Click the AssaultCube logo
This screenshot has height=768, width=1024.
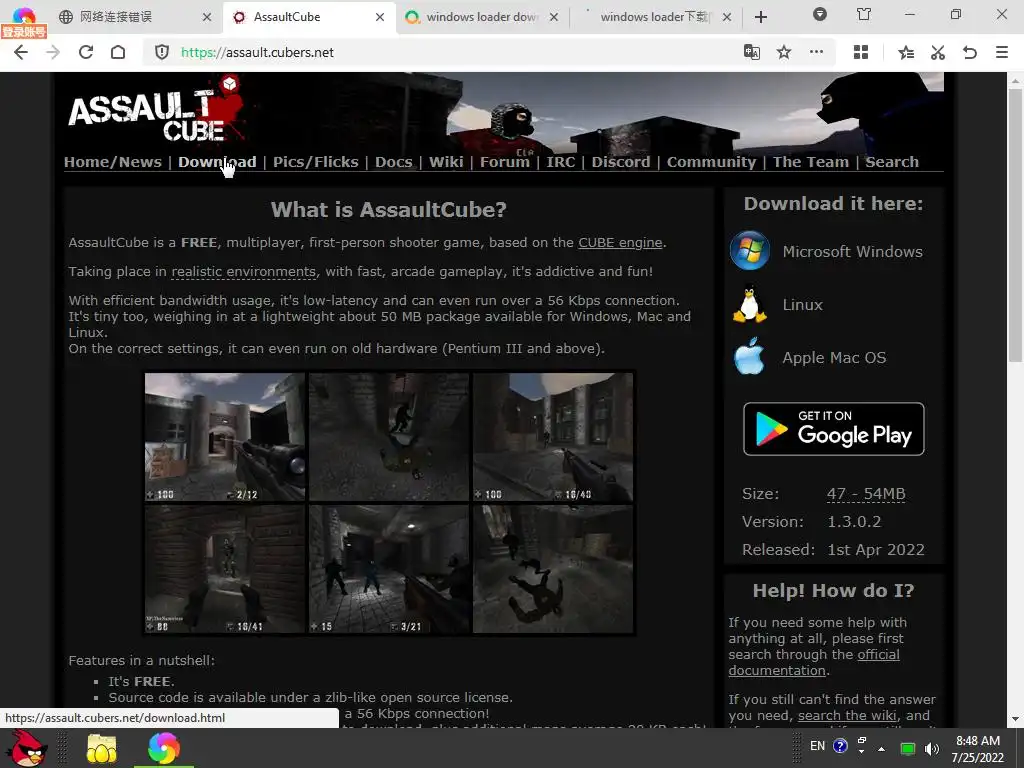click(157, 110)
